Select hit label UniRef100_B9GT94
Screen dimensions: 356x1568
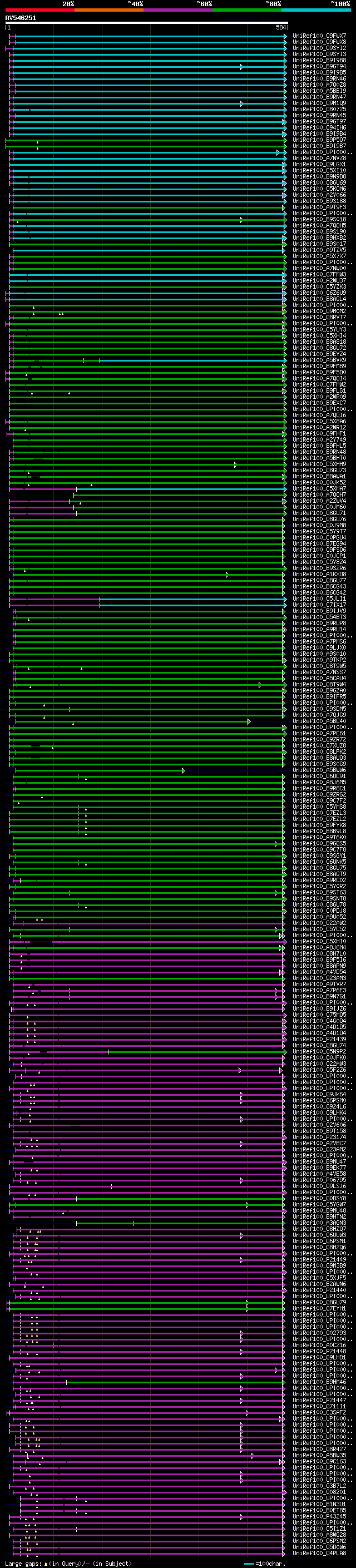319,66
